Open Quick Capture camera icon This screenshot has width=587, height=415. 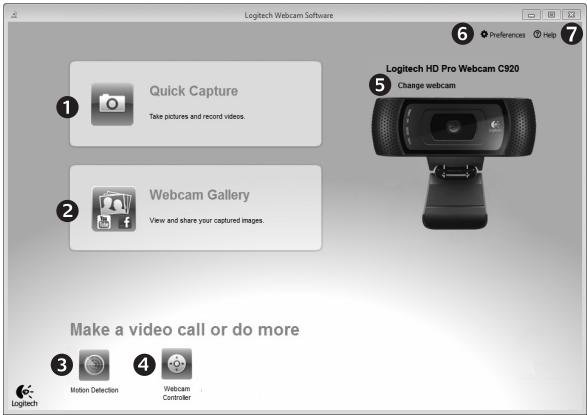[112, 104]
